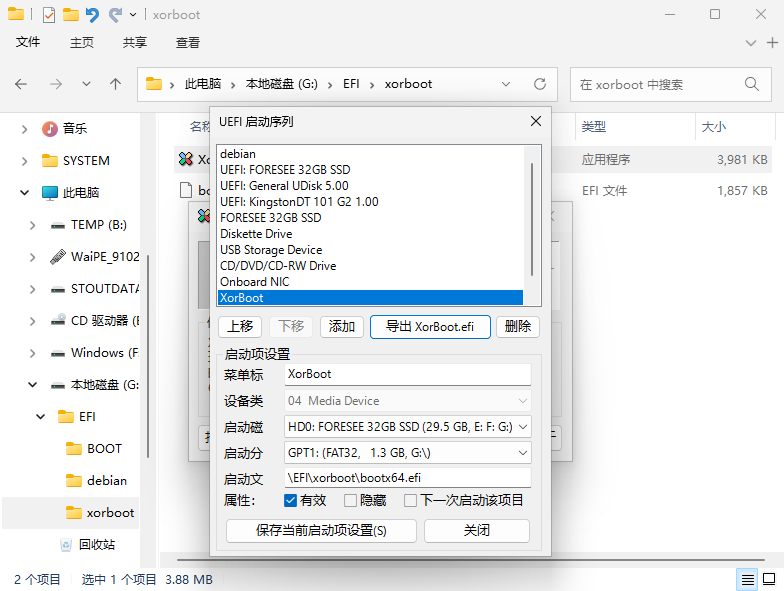This screenshot has width=784, height=591.
Task: Click 保存当前启动项设置(S) button
Action: (321, 530)
